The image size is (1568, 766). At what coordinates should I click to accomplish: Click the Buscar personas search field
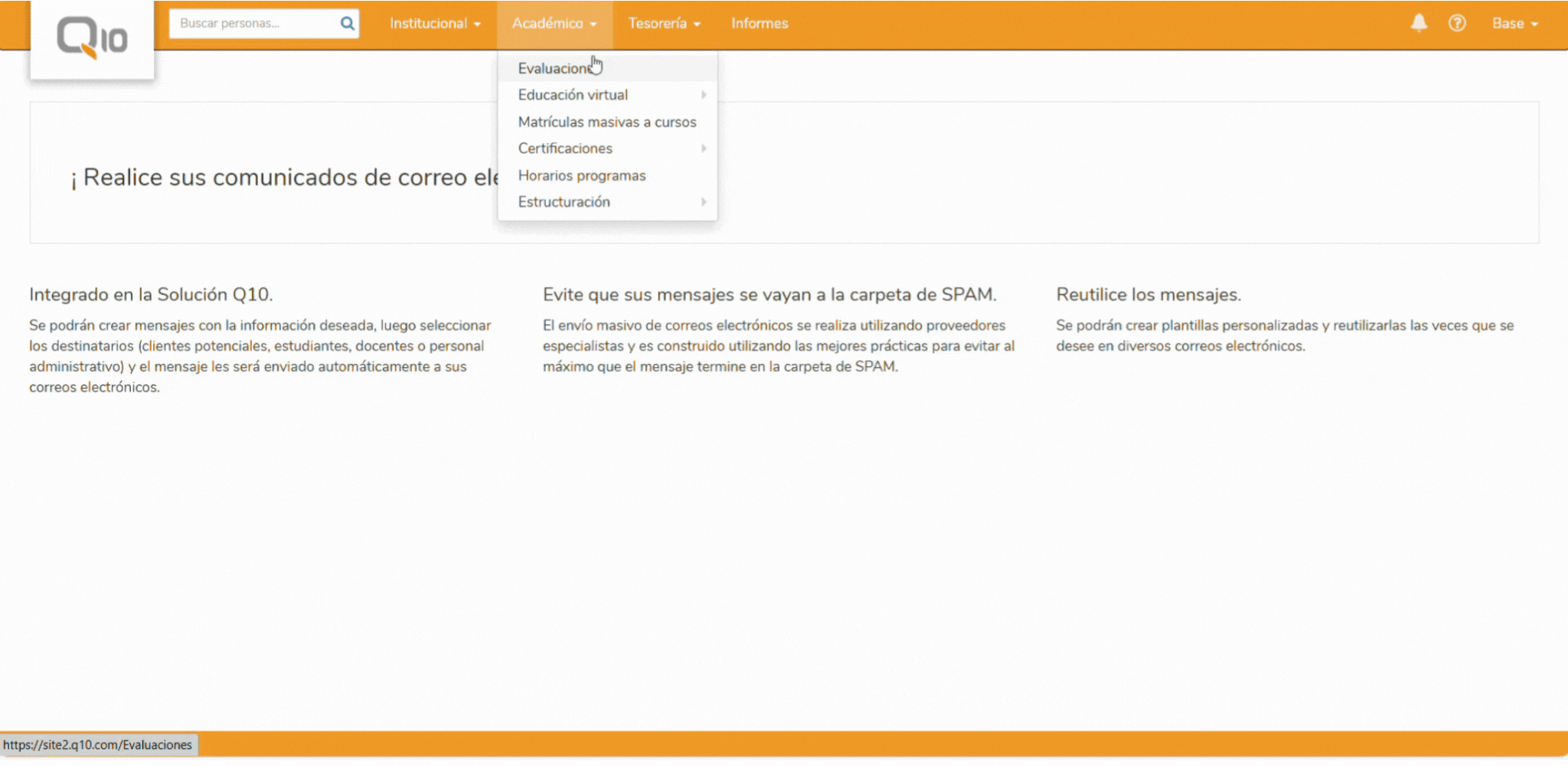(x=253, y=23)
